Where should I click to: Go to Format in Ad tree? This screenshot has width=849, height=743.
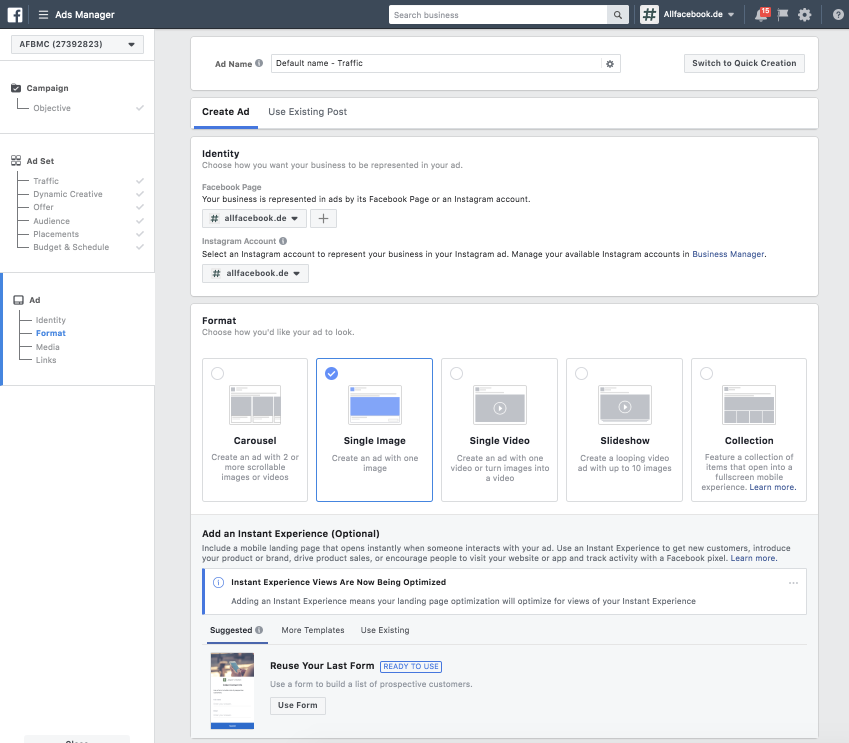click(50, 333)
